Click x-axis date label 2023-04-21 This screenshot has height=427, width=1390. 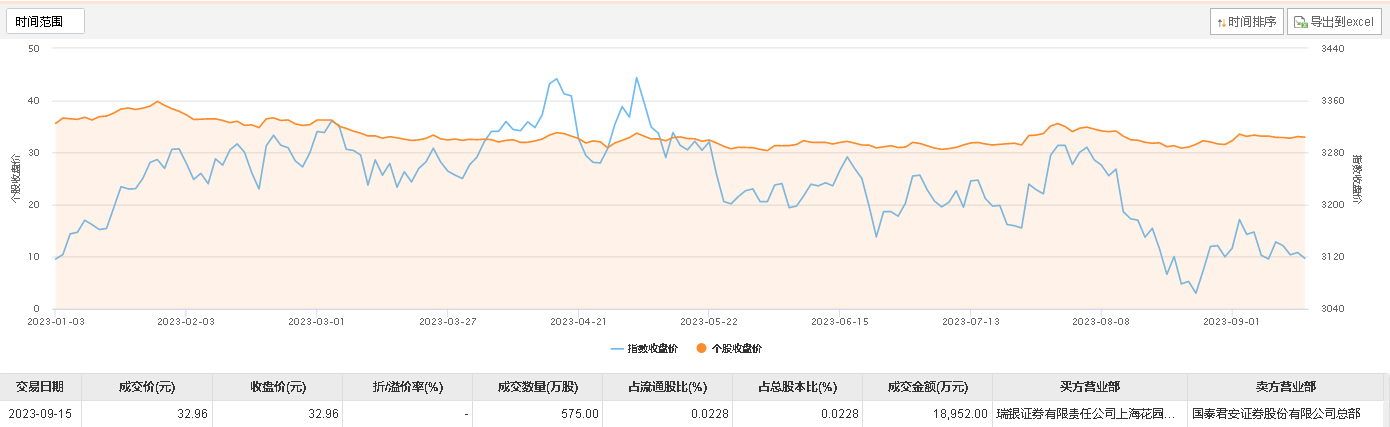[578, 322]
